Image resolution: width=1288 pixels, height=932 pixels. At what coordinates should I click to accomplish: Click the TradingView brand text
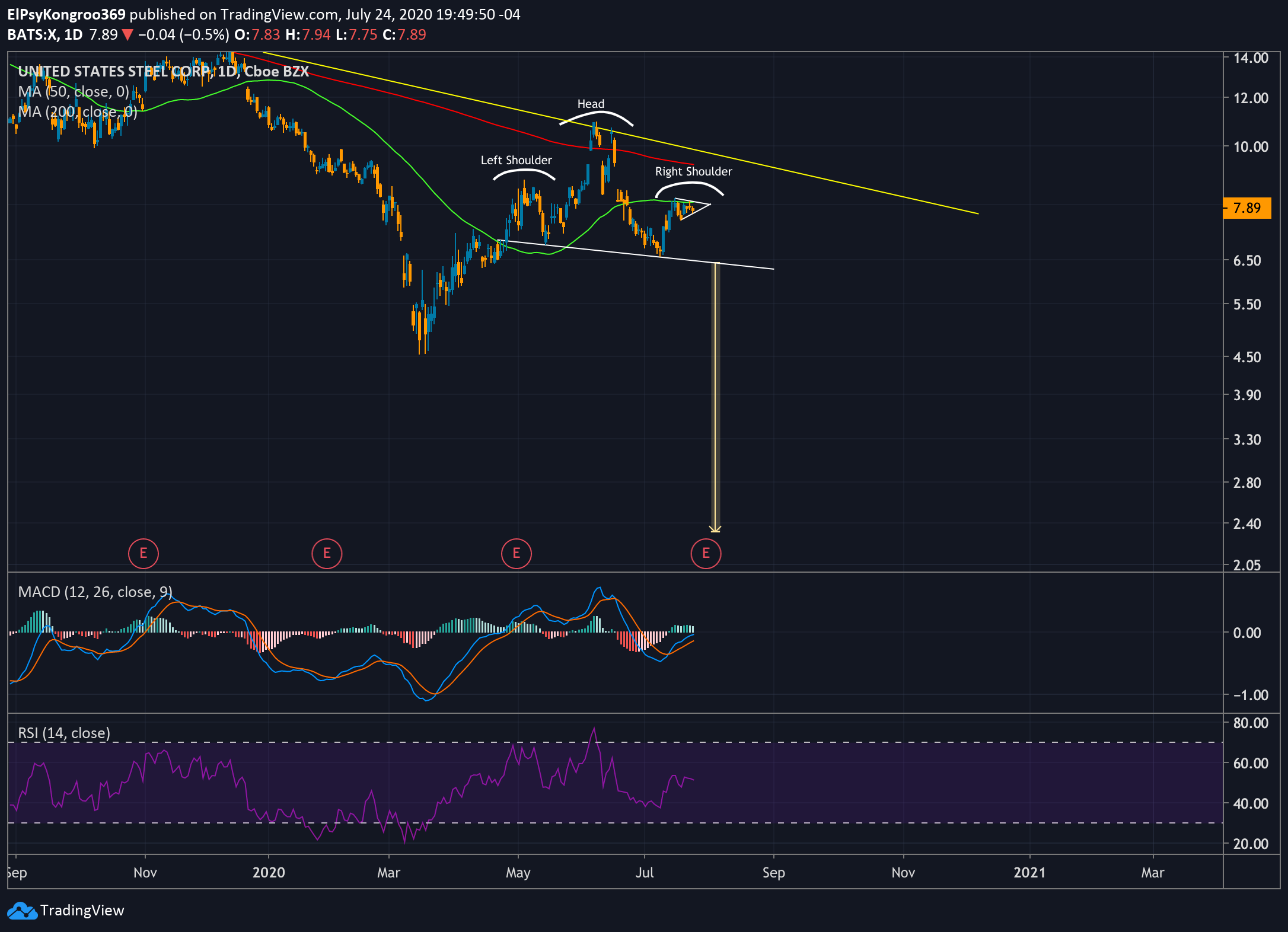click(82, 911)
